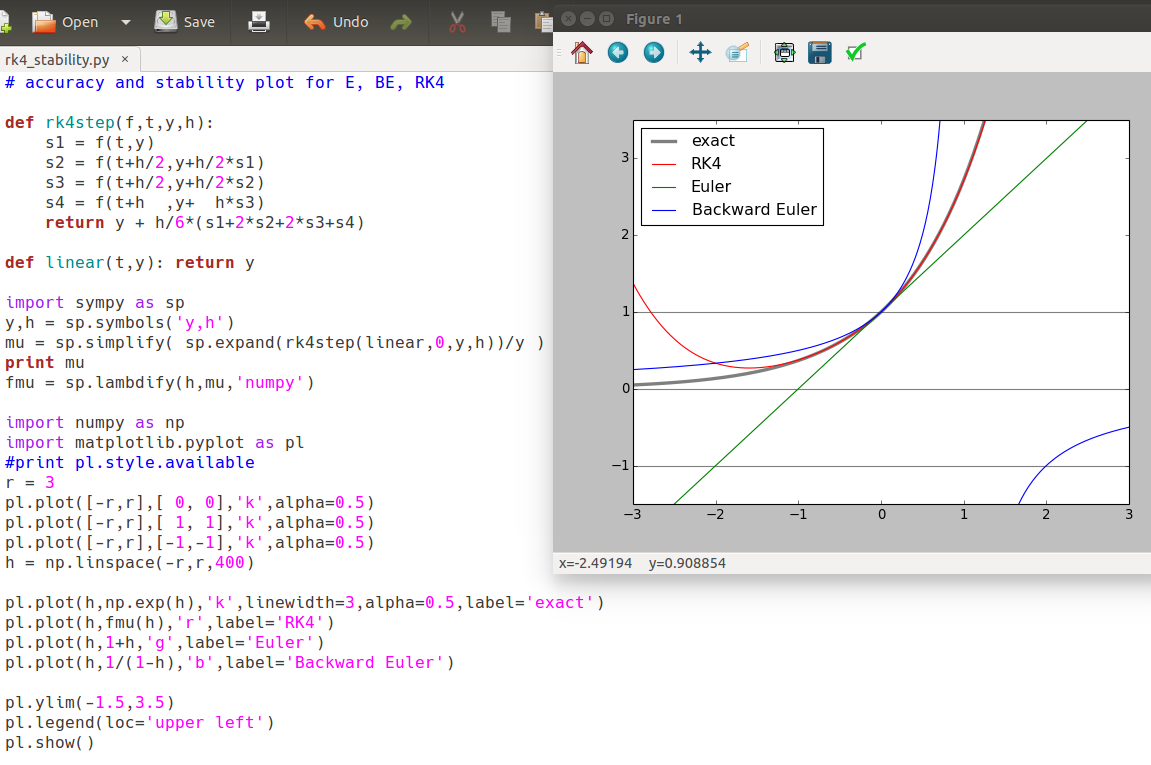This screenshot has width=1151, height=765.
Task: Close the rk4_stability.py tab
Action: [125, 59]
